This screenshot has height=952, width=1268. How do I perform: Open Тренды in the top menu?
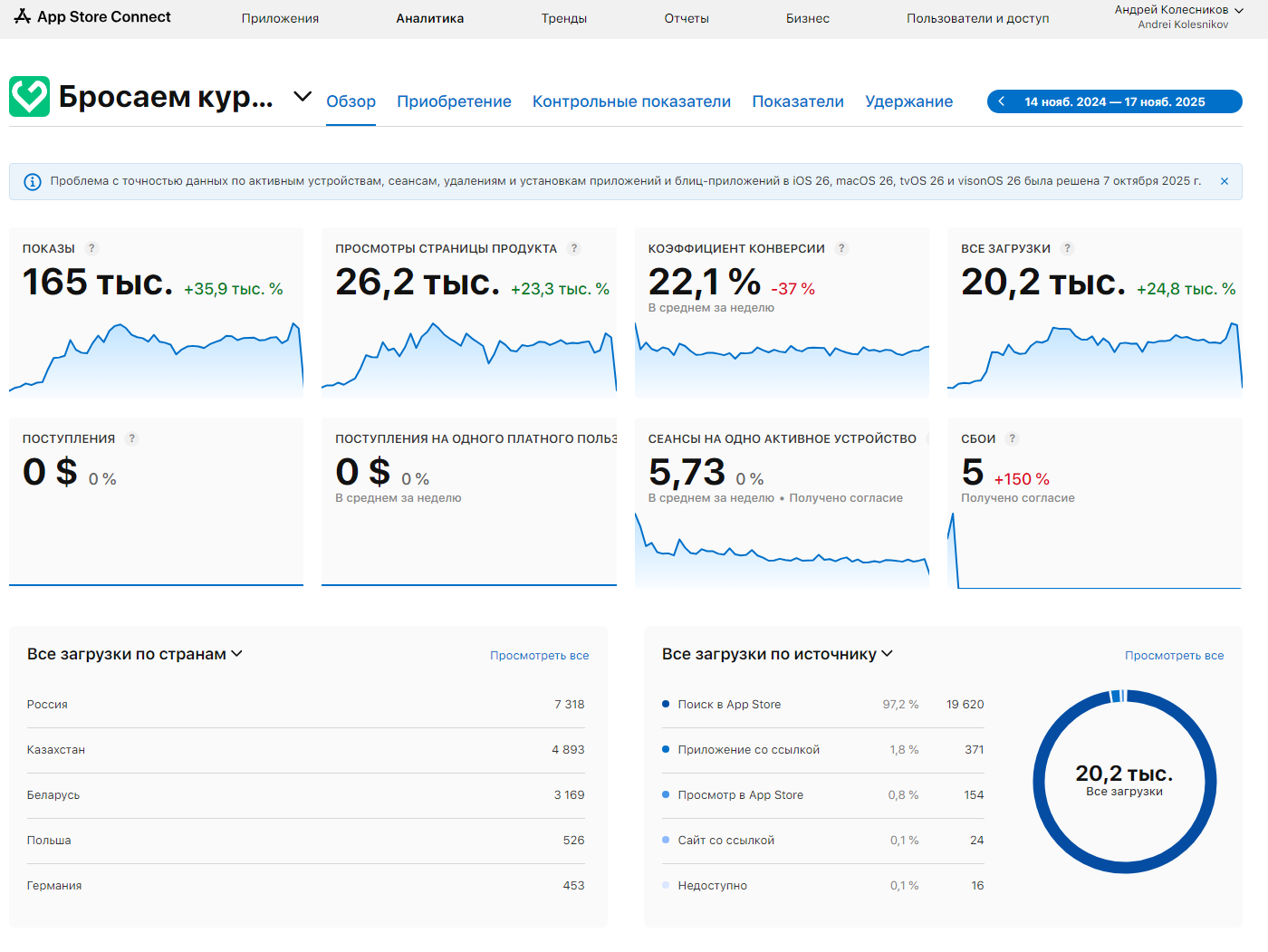click(x=563, y=18)
